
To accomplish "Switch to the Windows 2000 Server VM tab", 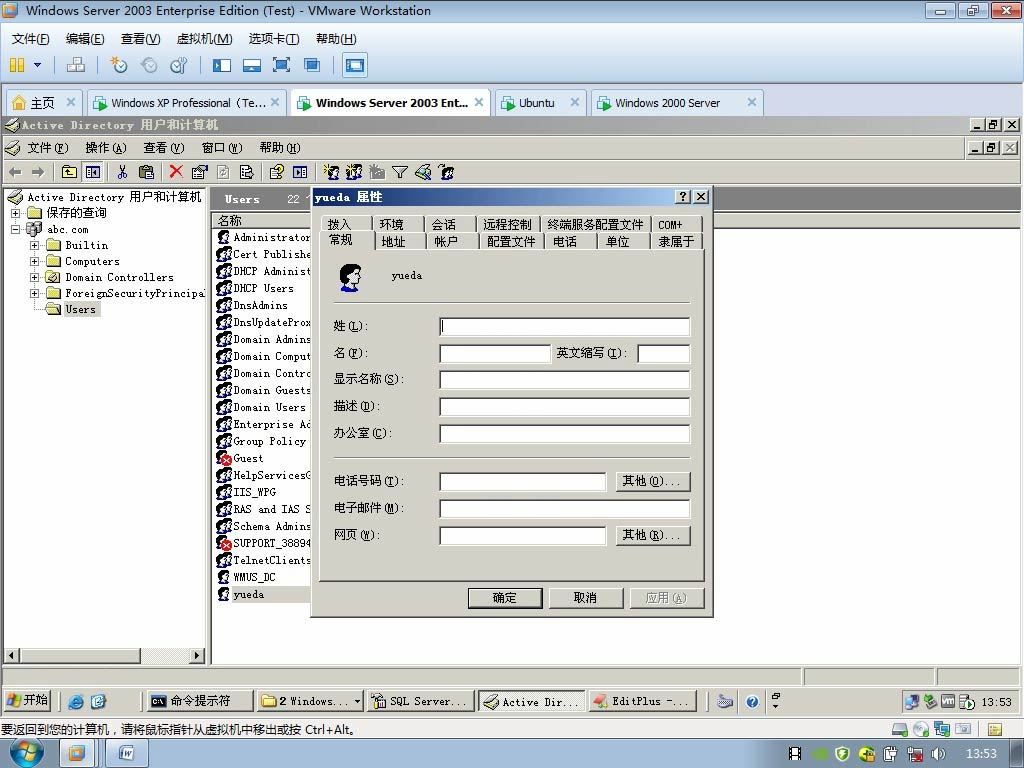I will pyautogui.click(x=677, y=103).
